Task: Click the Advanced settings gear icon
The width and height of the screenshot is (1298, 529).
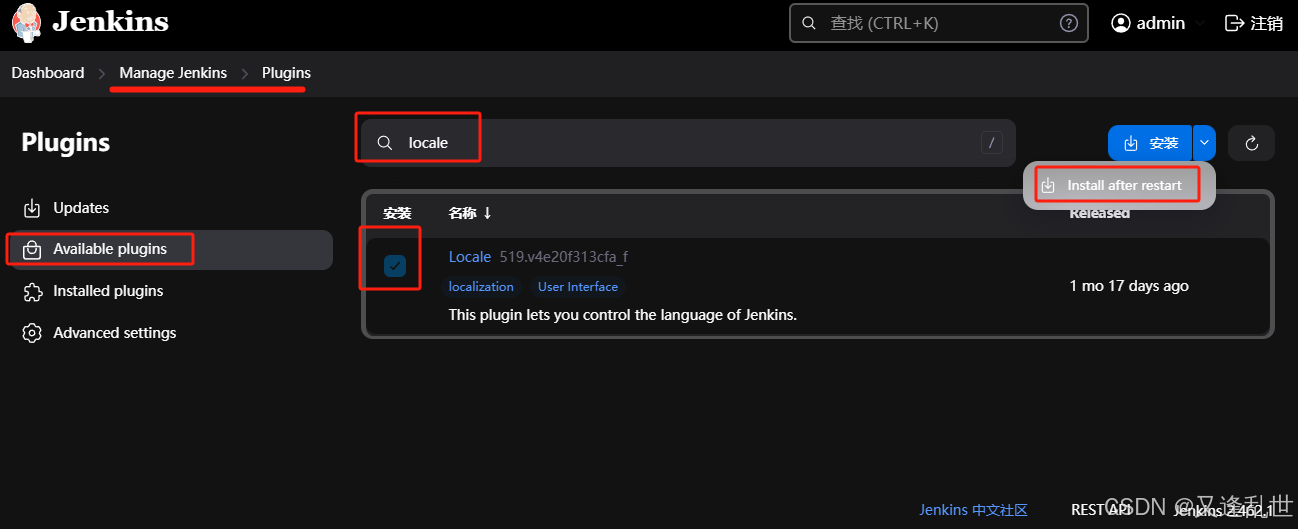Action: [32, 333]
